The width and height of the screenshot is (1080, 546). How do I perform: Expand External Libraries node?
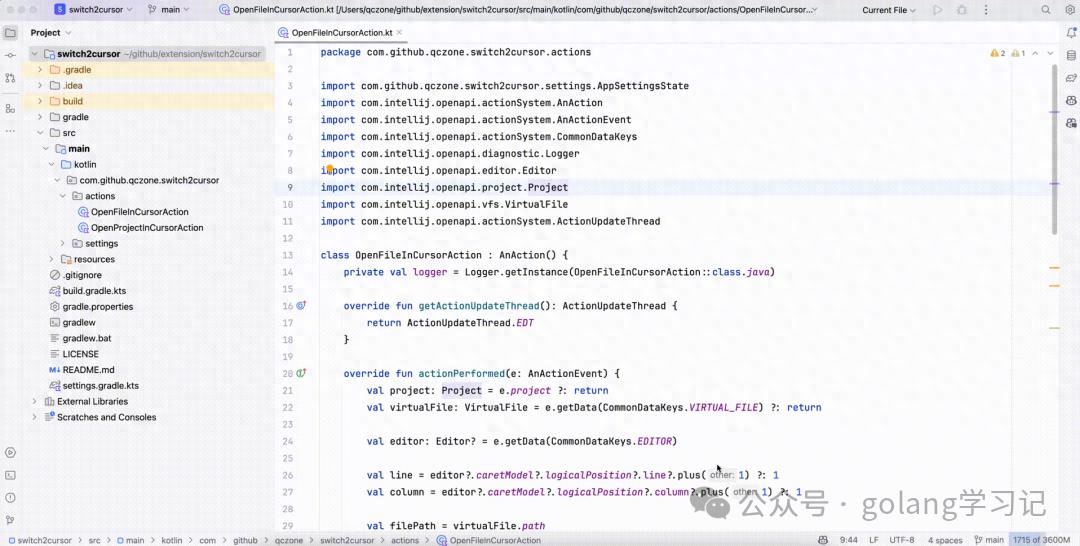(34, 401)
